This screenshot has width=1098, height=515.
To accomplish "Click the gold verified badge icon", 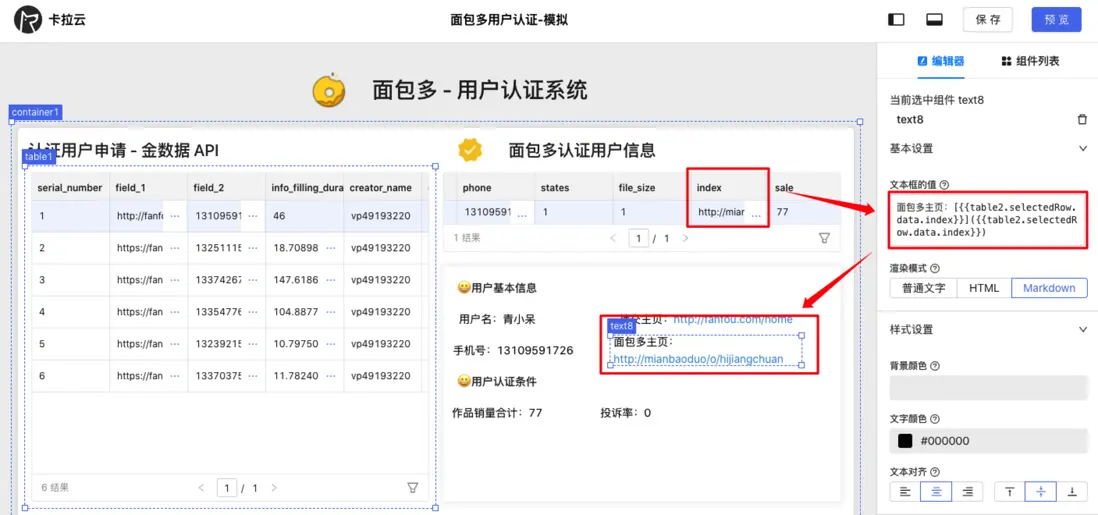I will point(470,149).
